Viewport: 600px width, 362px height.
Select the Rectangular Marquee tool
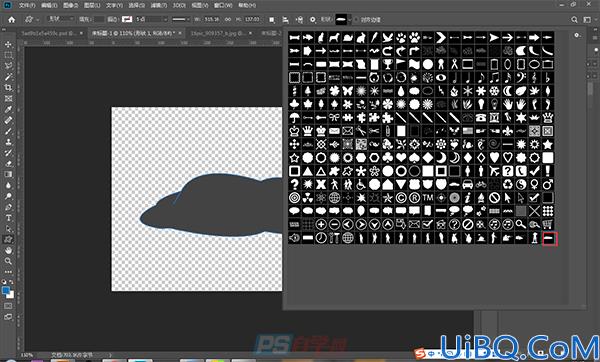[8, 55]
